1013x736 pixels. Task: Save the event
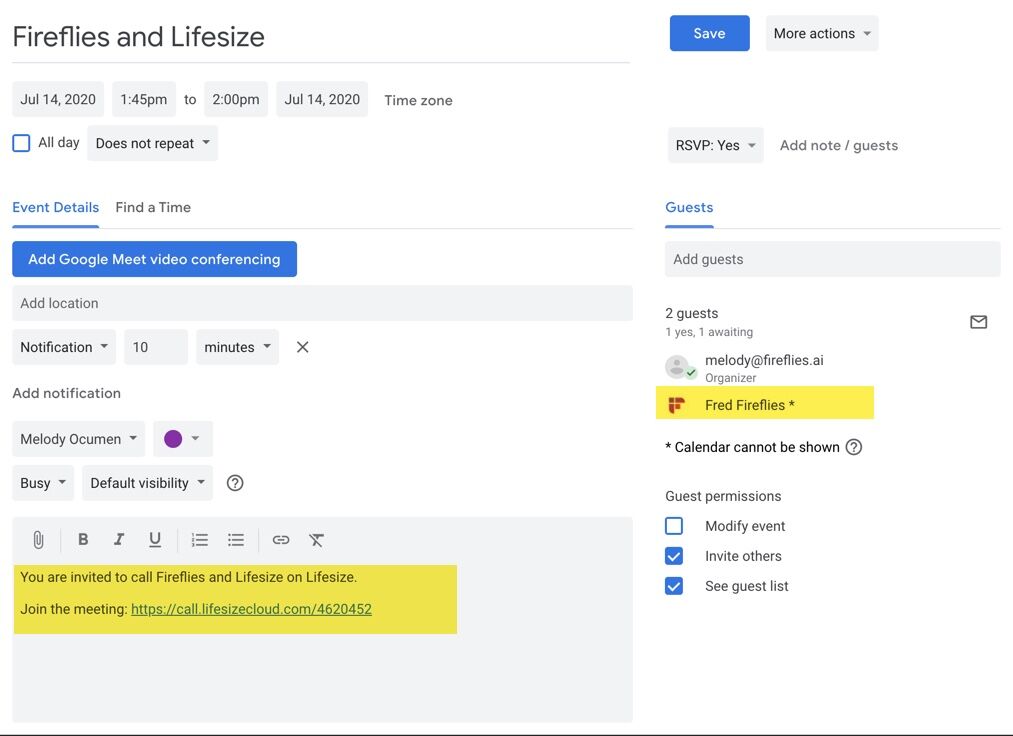(709, 33)
